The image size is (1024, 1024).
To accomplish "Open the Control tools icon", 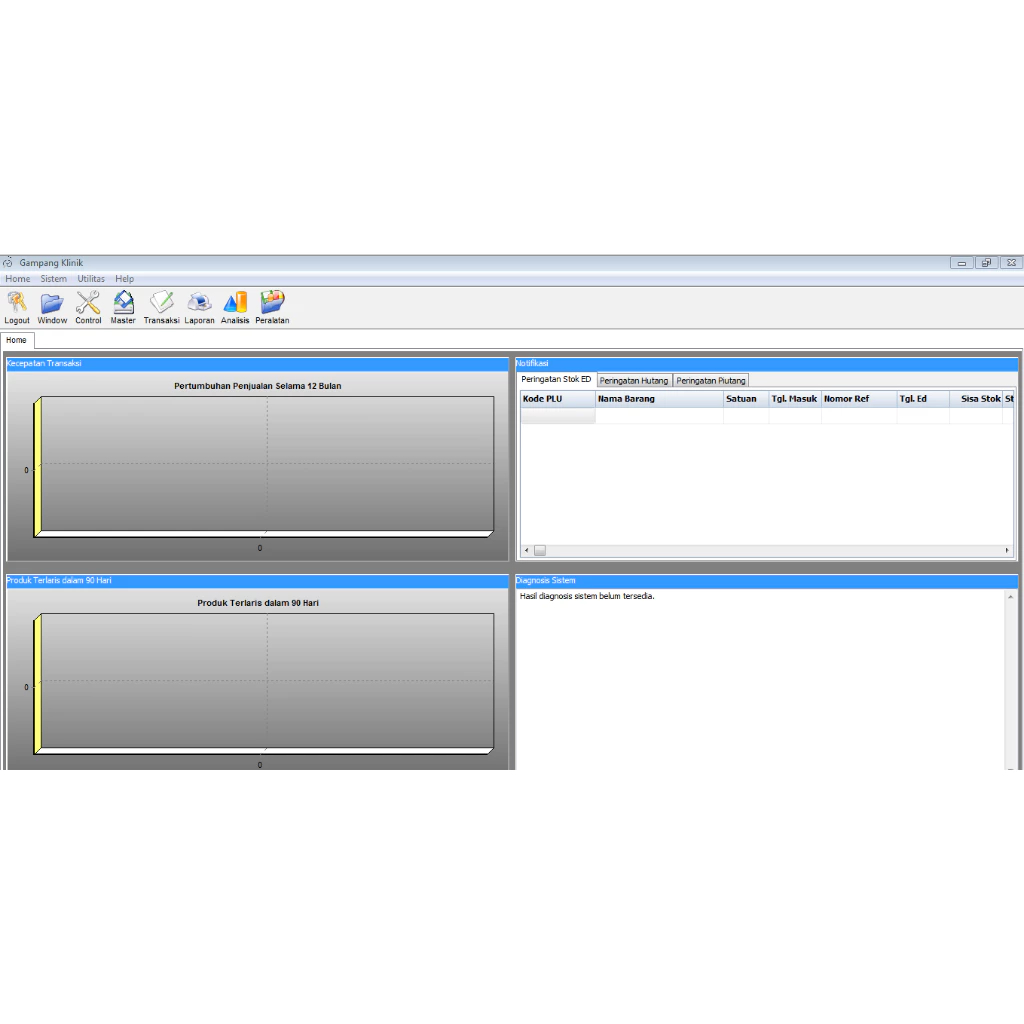I will 88,303.
